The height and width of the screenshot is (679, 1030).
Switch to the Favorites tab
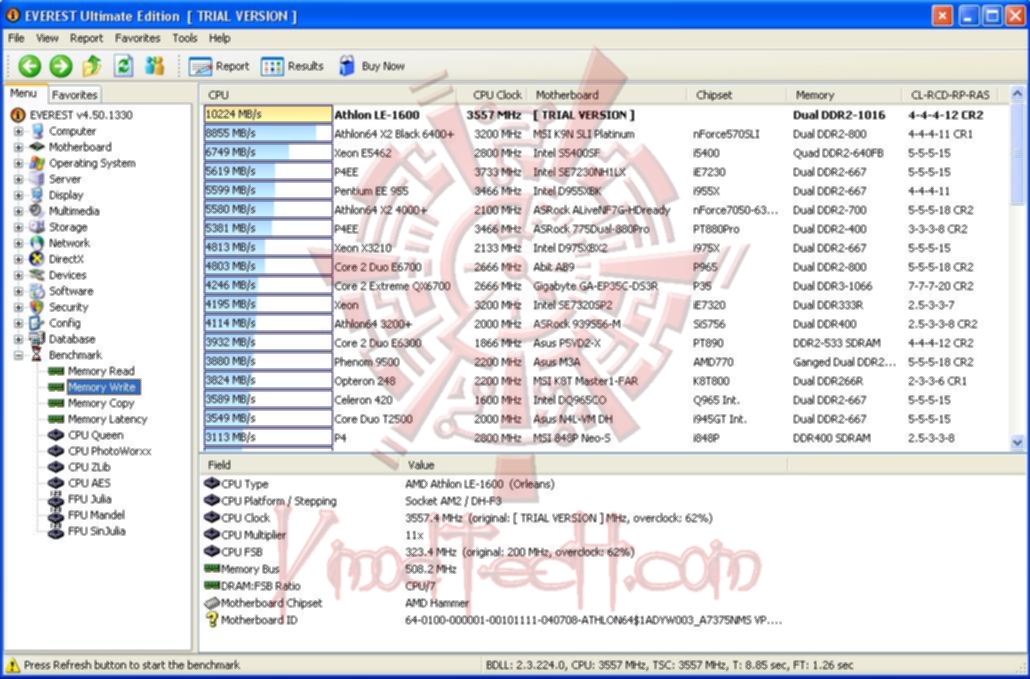(74, 95)
